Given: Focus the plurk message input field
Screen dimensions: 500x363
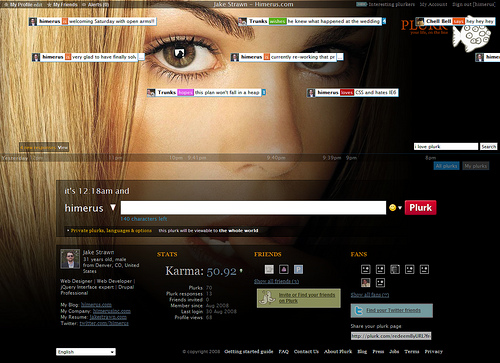Looking at the screenshot, I should [x=253, y=208].
